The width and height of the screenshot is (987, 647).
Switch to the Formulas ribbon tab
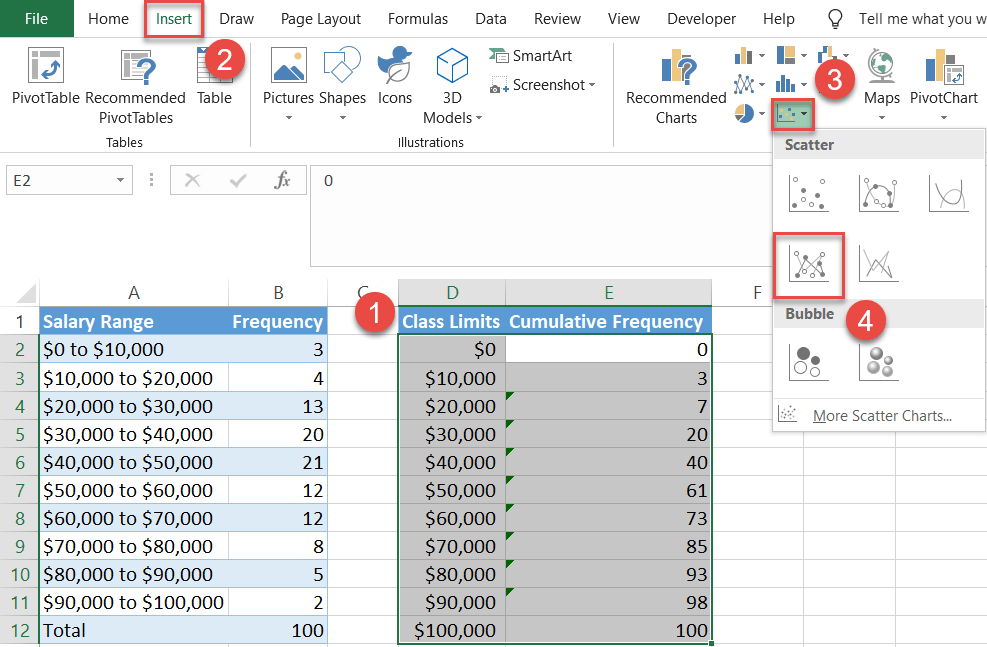coord(418,18)
